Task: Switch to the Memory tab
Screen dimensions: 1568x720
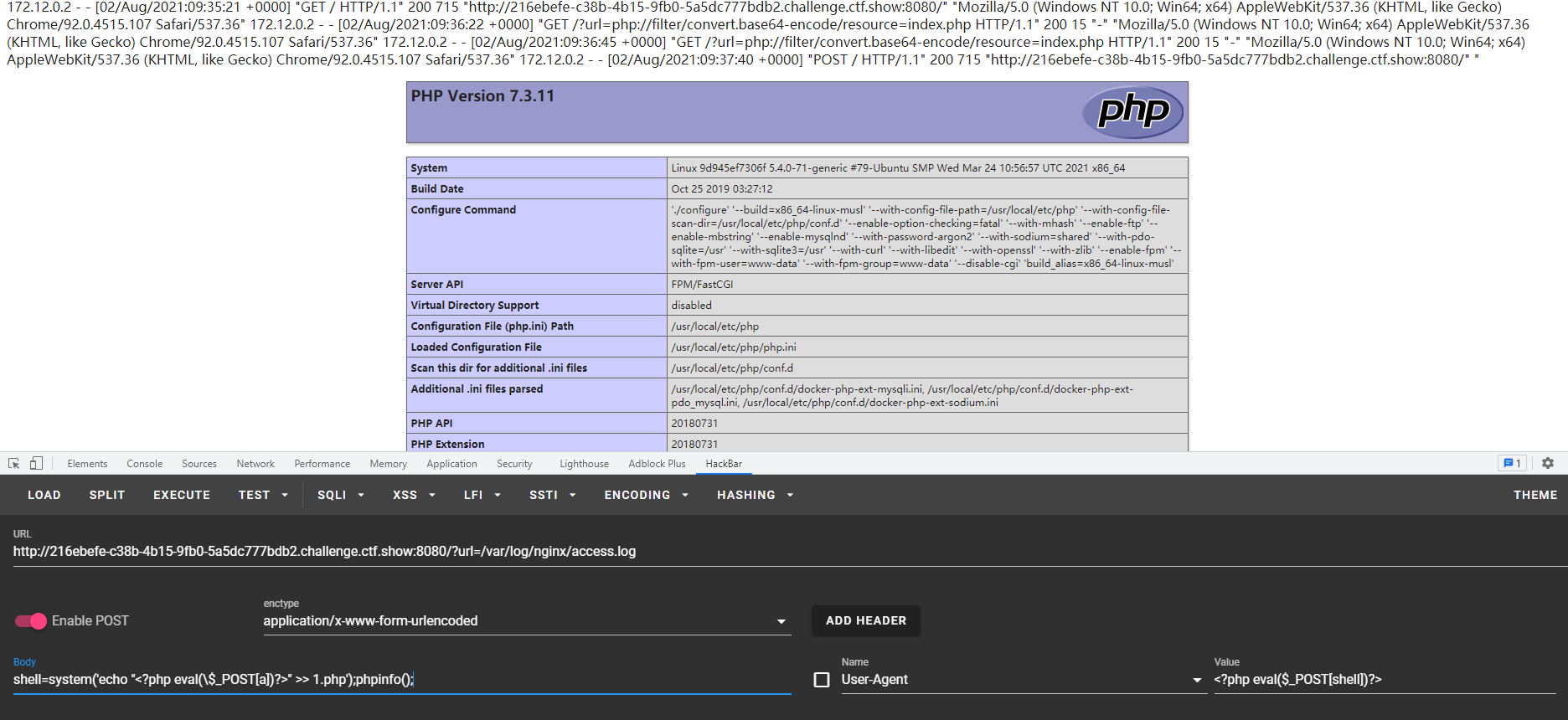Action: pos(389,464)
